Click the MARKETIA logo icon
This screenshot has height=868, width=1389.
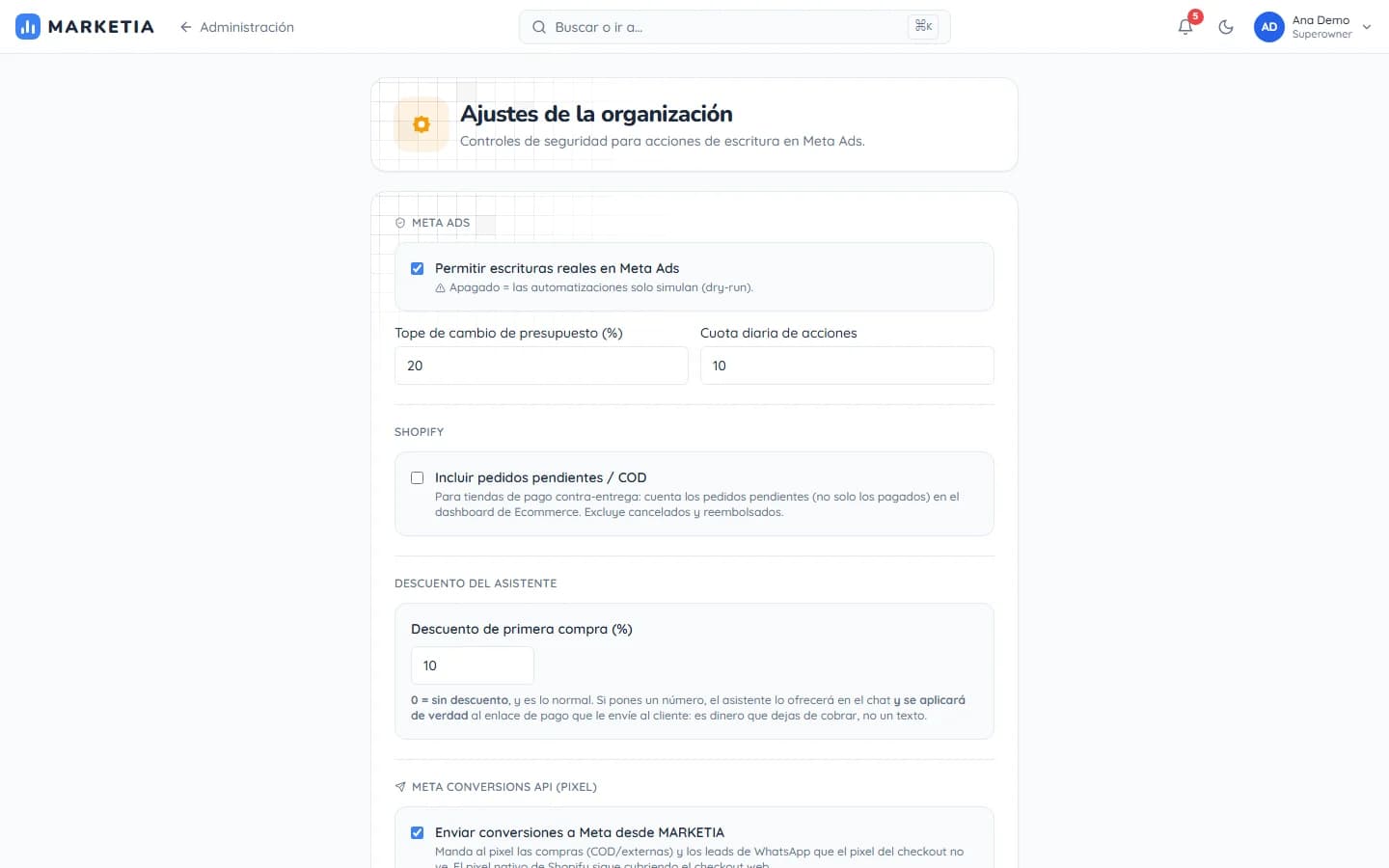coord(28,27)
